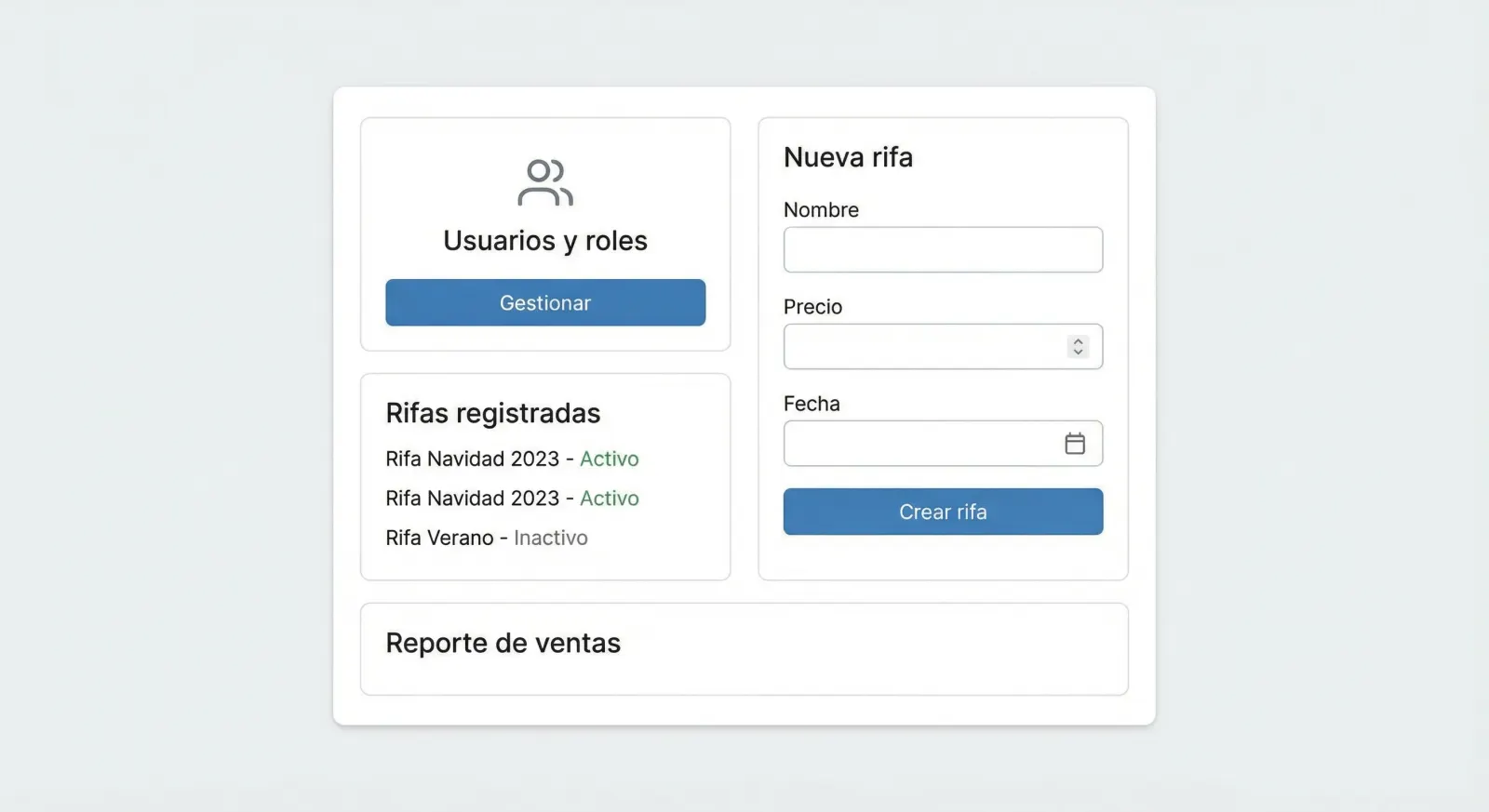Open the calendar icon in Fecha field
Viewport: 1489px width, 812px height.
[x=1075, y=444]
